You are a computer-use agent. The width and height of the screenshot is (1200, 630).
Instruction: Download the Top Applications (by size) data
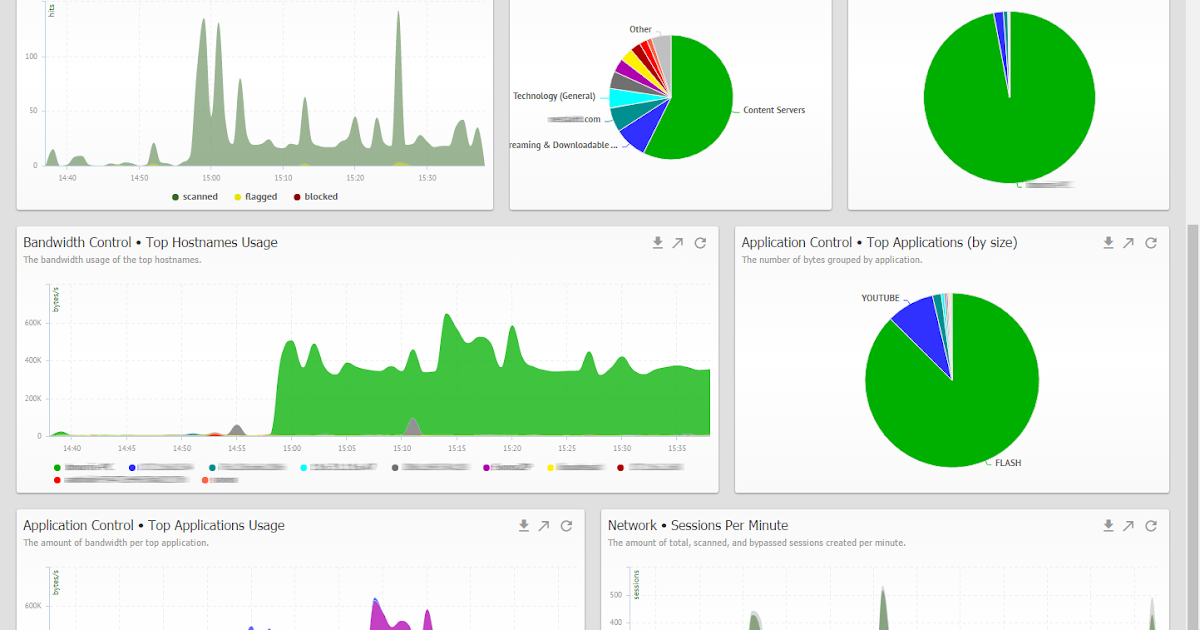coord(1108,242)
